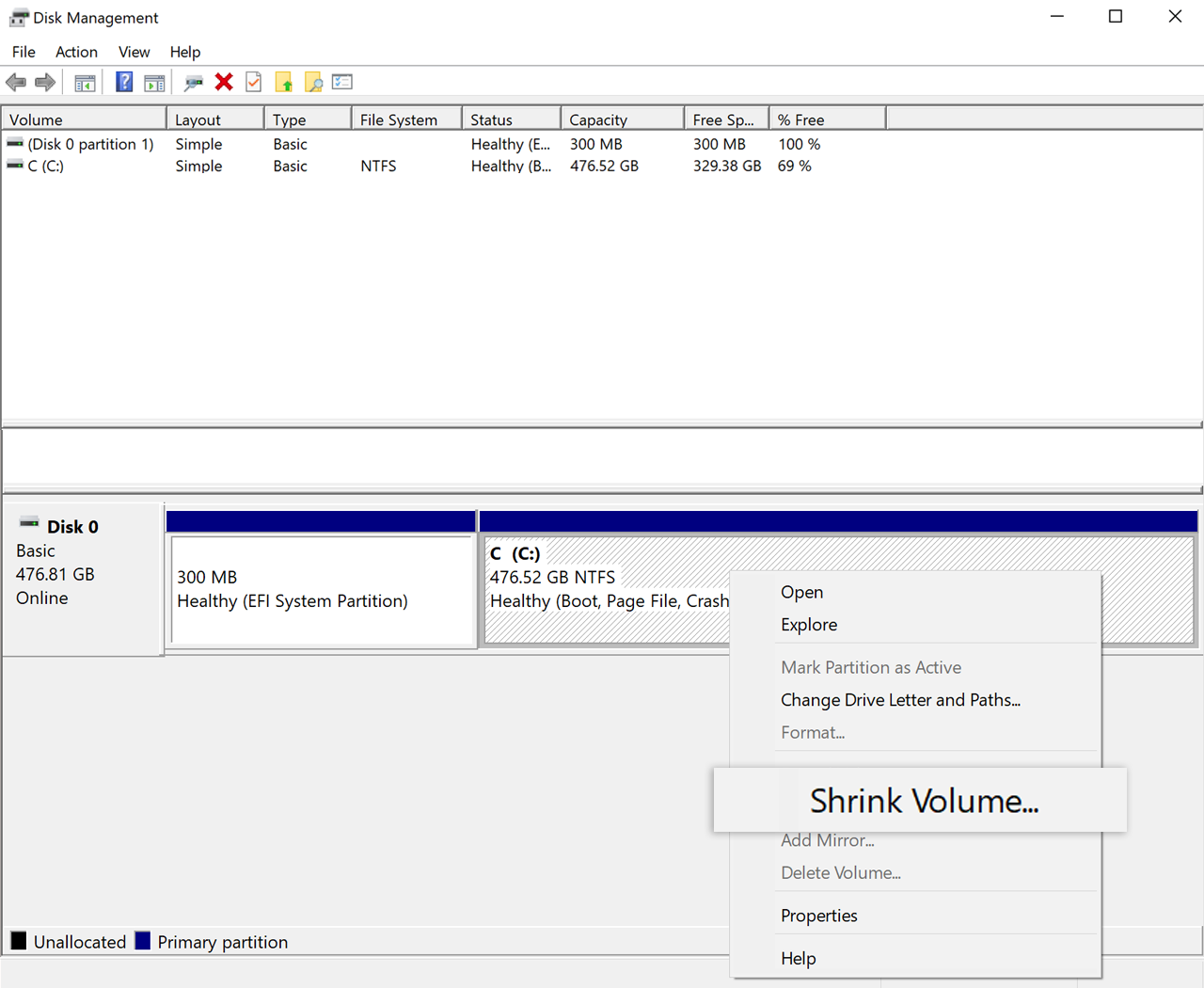Click the red X delete icon
This screenshot has height=988, width=1204.
224,83
